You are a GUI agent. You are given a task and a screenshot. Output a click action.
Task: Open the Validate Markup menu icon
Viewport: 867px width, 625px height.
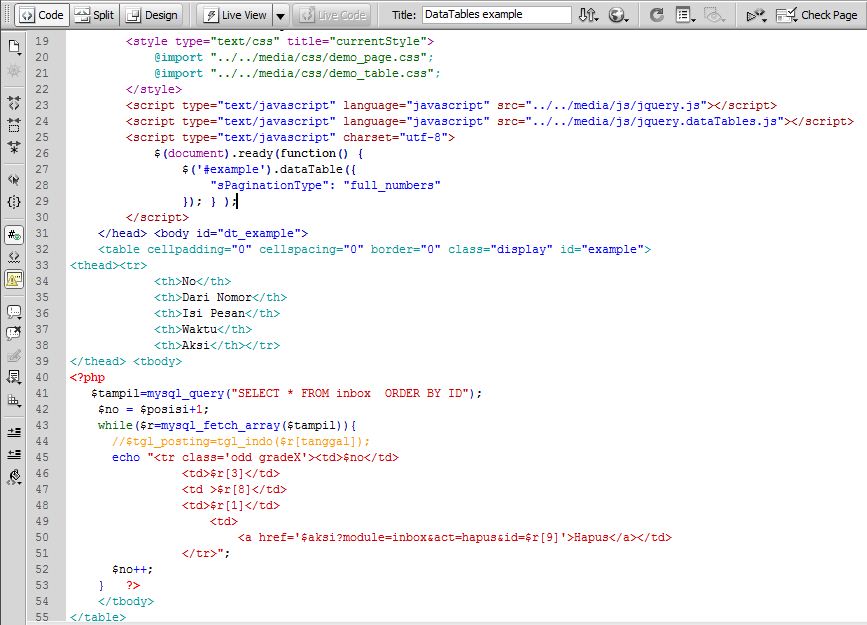(x=756, y=15)
